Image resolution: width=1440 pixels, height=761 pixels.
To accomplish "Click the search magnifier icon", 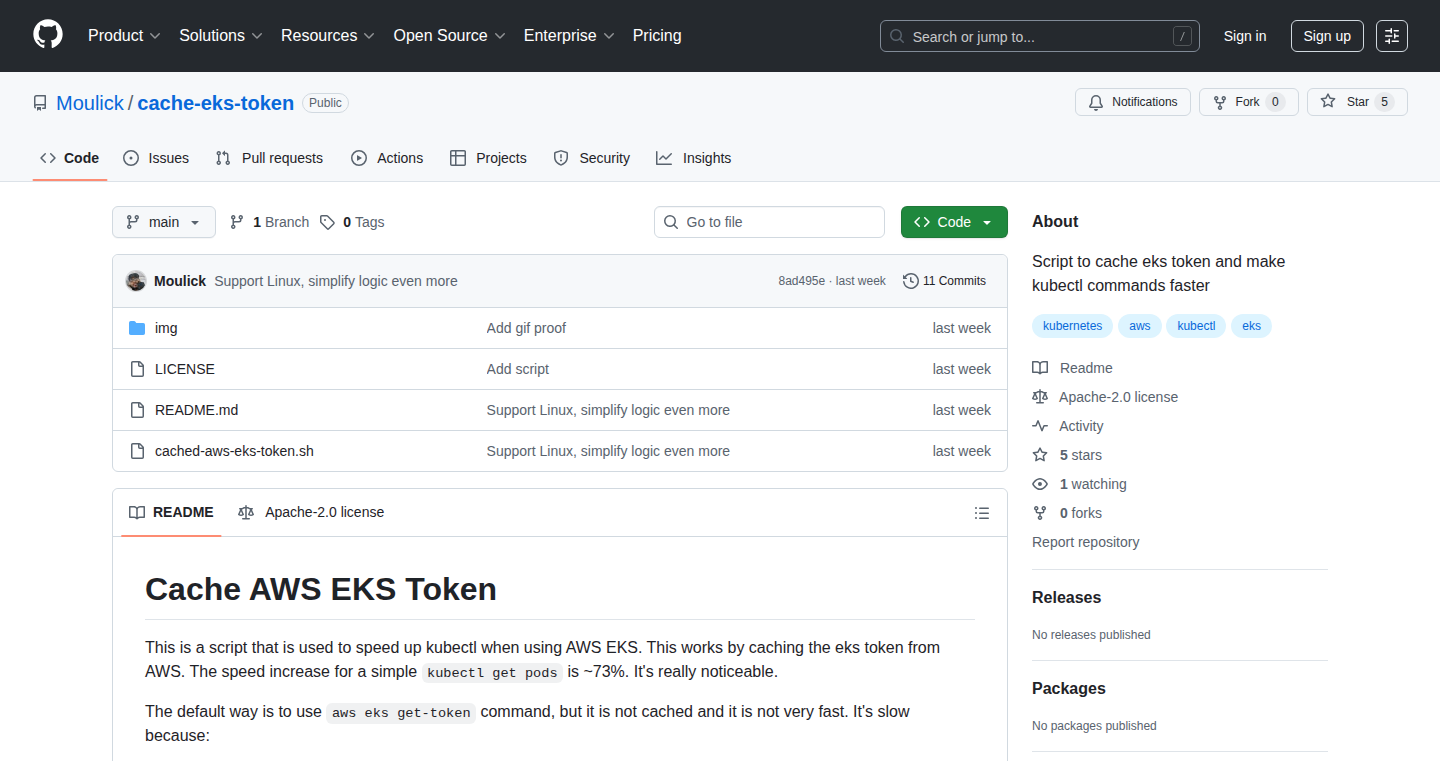I will (897, 37).
